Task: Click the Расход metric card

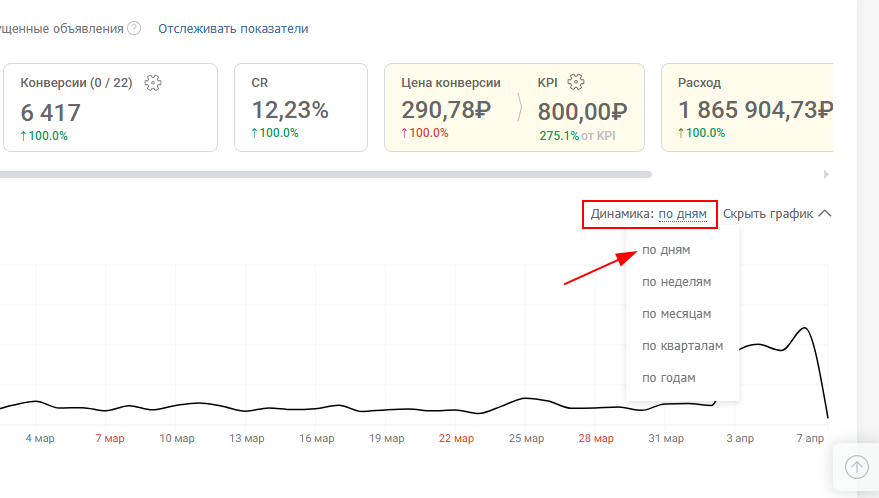Action: point(755,110)
